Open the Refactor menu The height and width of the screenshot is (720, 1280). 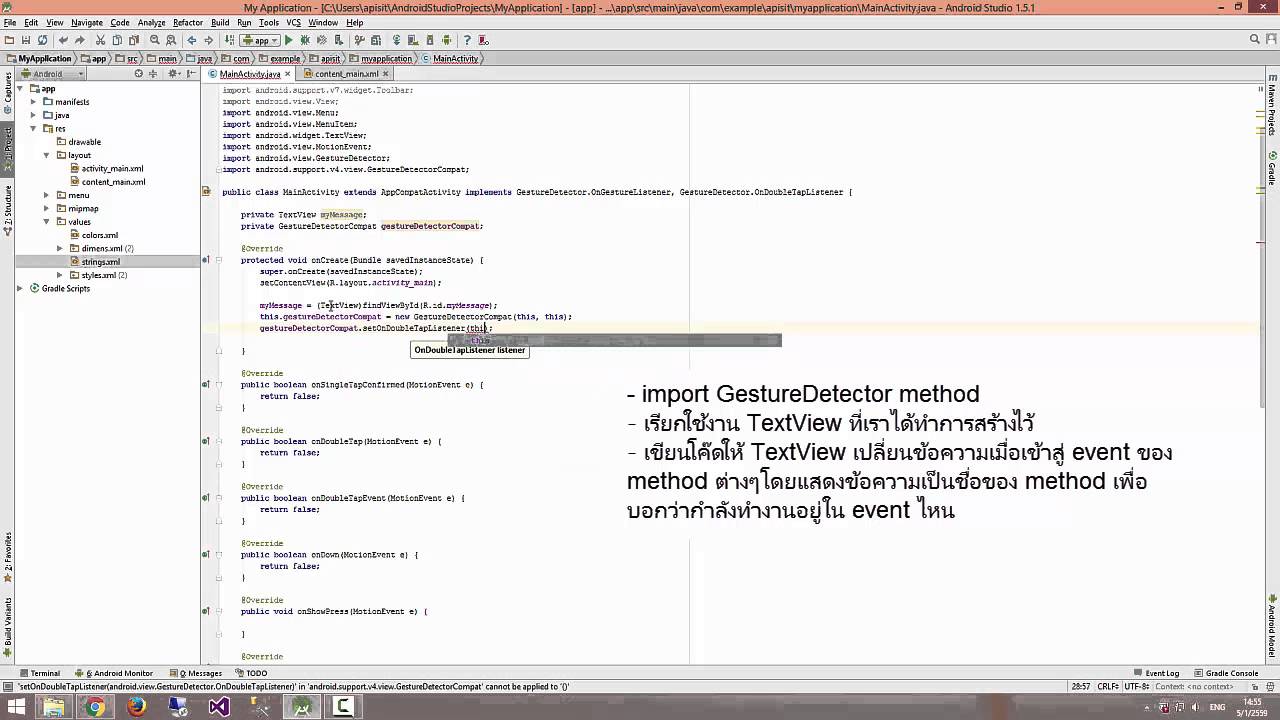[x=188, y=22]
